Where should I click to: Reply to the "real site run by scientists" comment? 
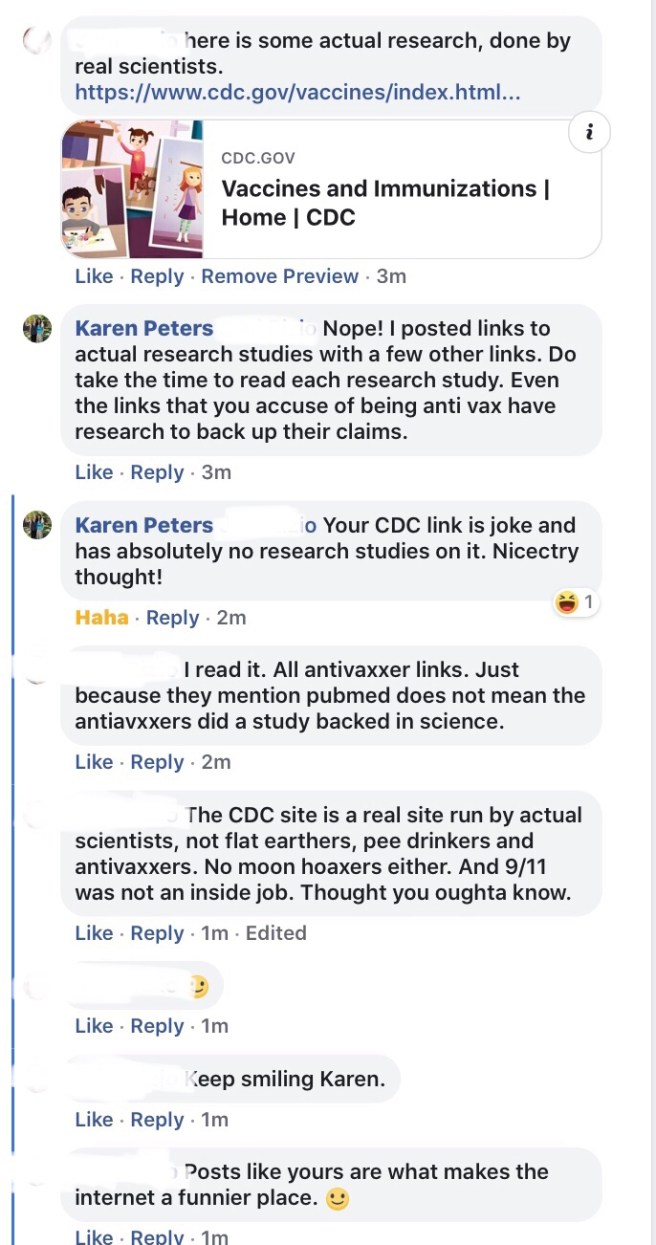pos(157,933)
